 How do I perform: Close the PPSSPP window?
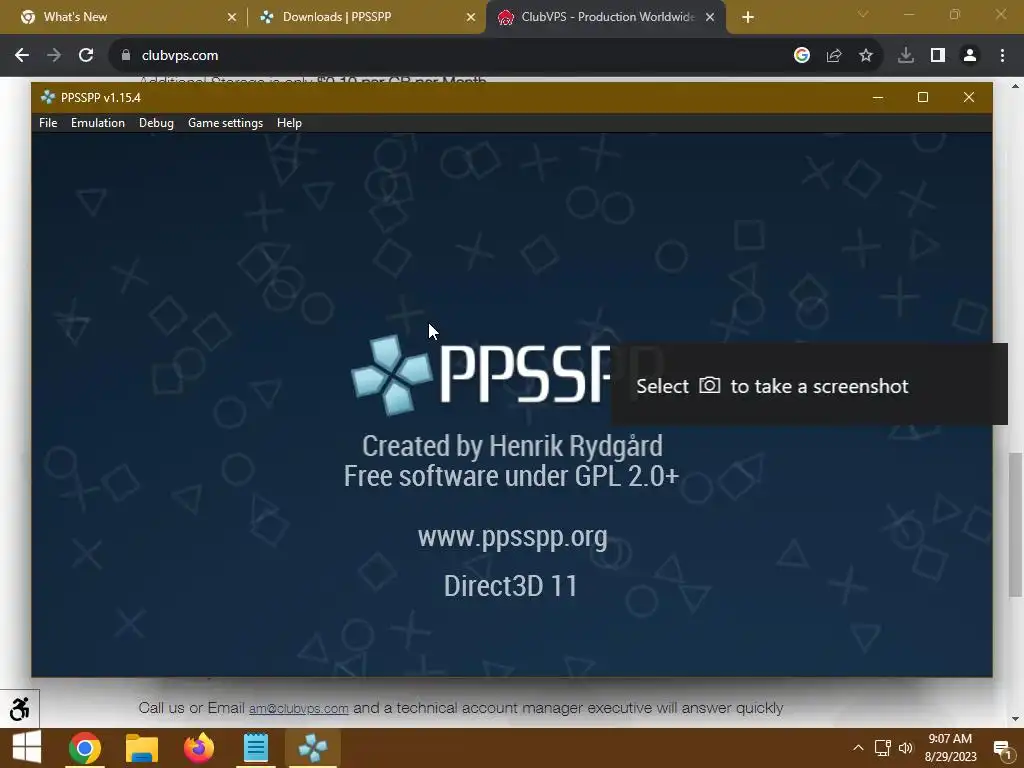pos(968,97)
